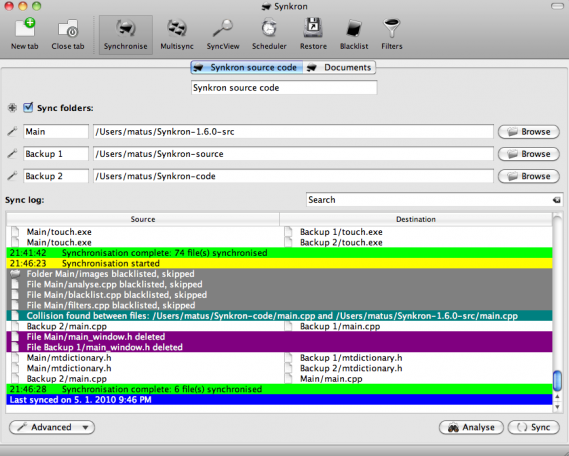The image size is (569, 456).
Task: Switch to the Documents tab
Action: (340, 67)
